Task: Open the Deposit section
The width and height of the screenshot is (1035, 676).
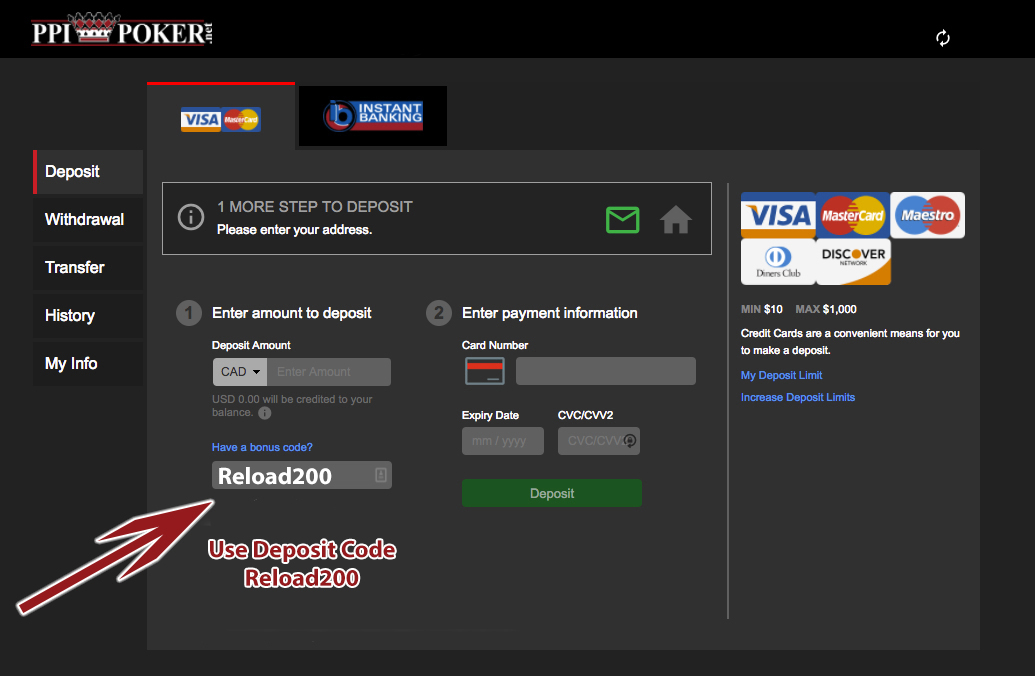Action: pos(88,172)
